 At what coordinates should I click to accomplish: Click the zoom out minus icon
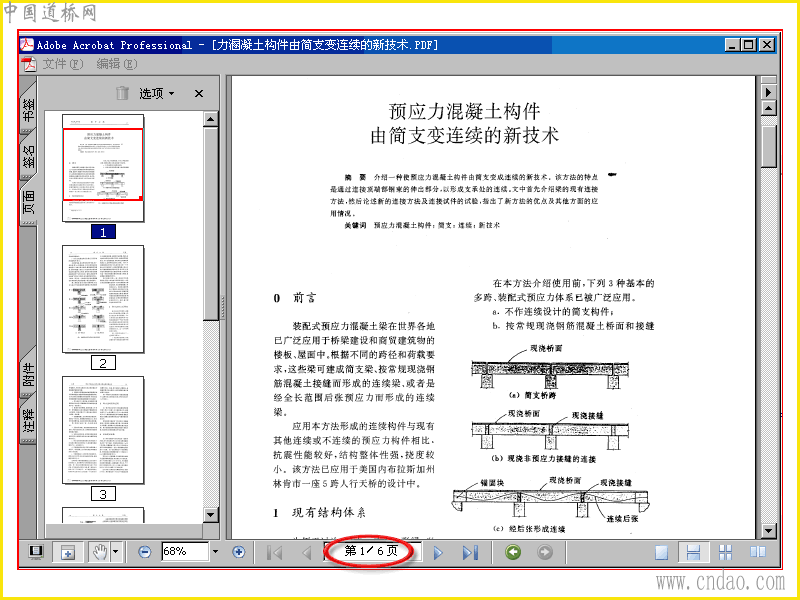tap(145, 552)
